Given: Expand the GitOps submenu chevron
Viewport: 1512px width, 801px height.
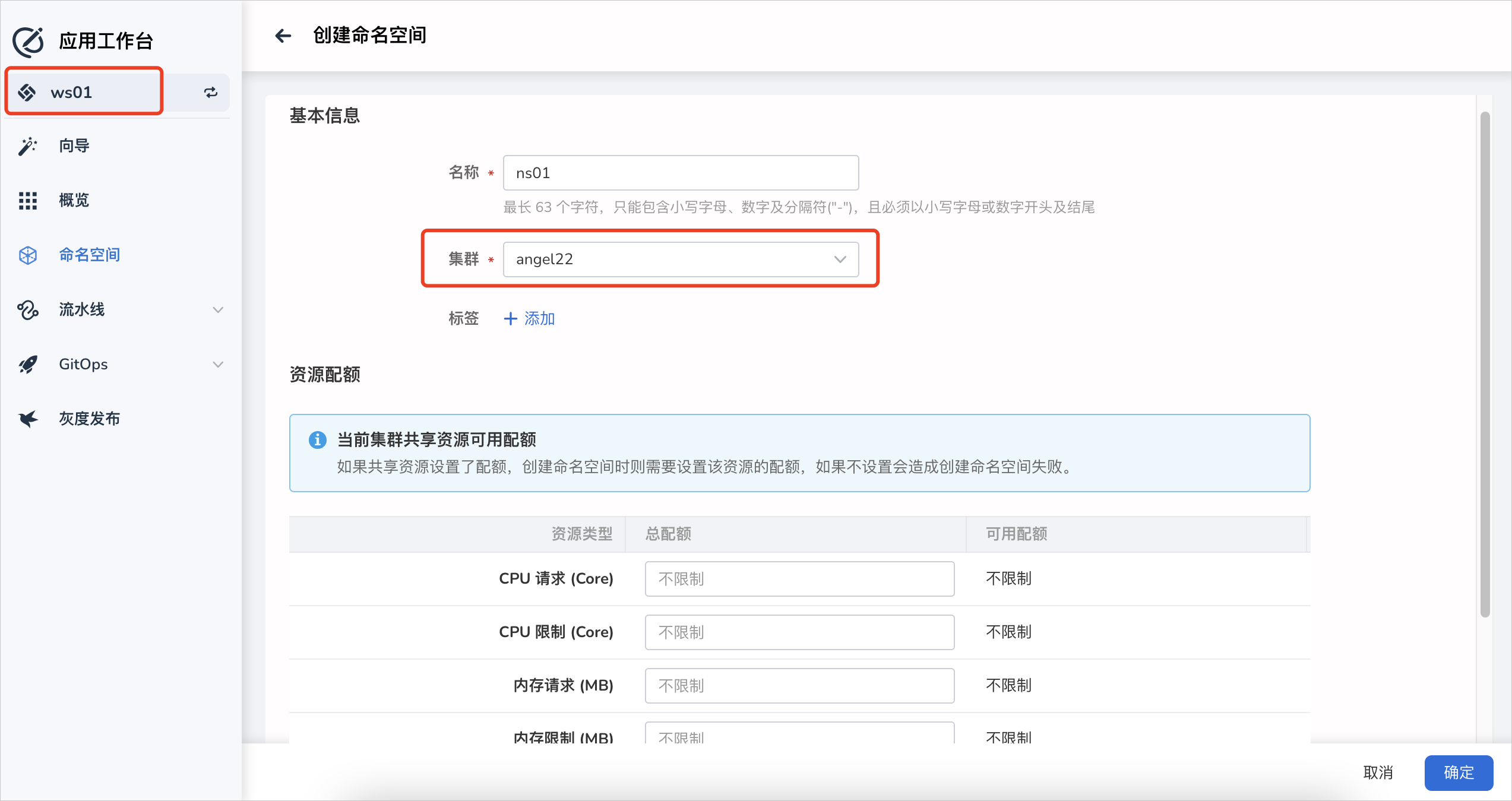Looking at the screenshot, I should pos(218,365).
